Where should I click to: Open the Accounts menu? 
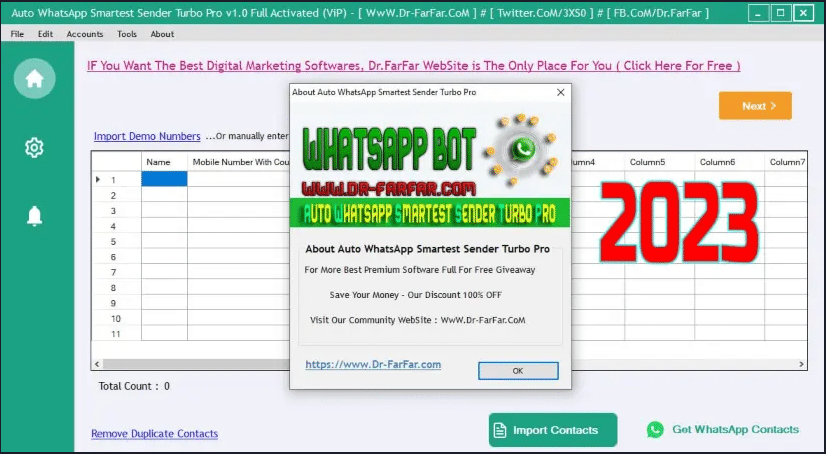pos(85,34)
